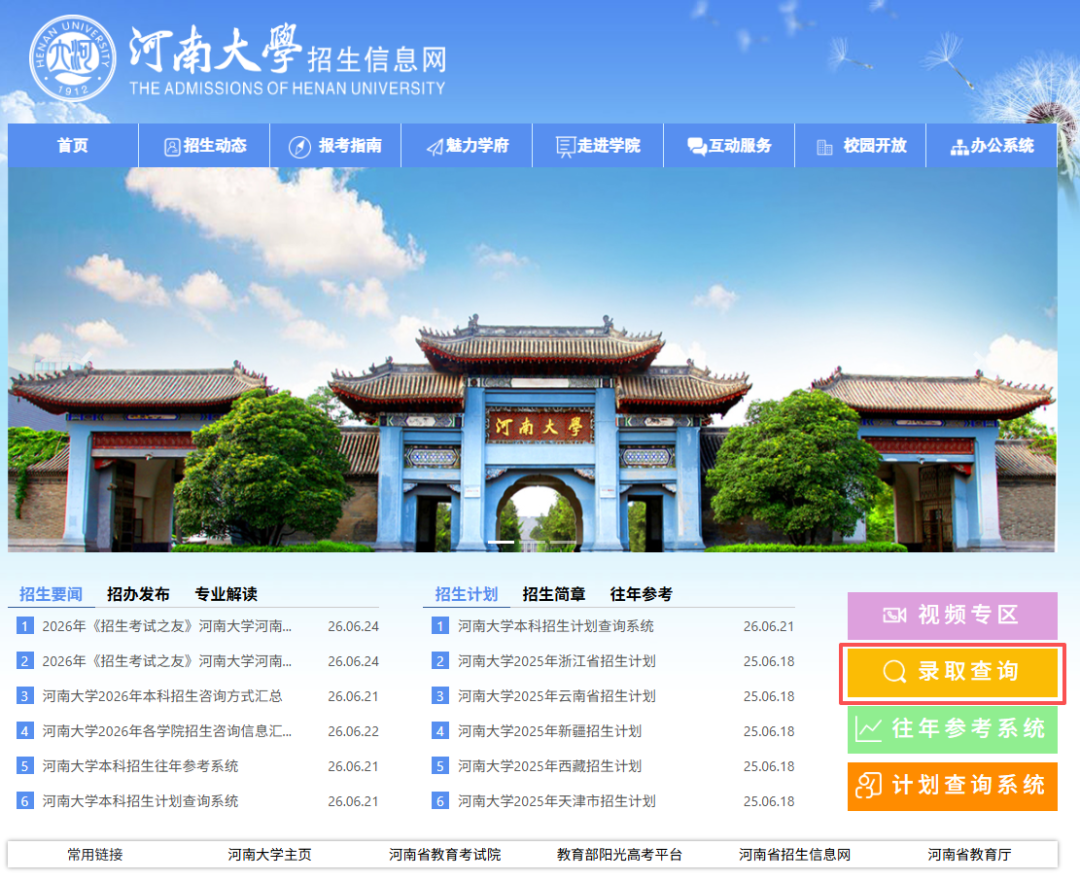Viewport: 1080px width, 882px height.
Task: Open the 河南省教育考试院 footer link
Action: tap(445, 855)
